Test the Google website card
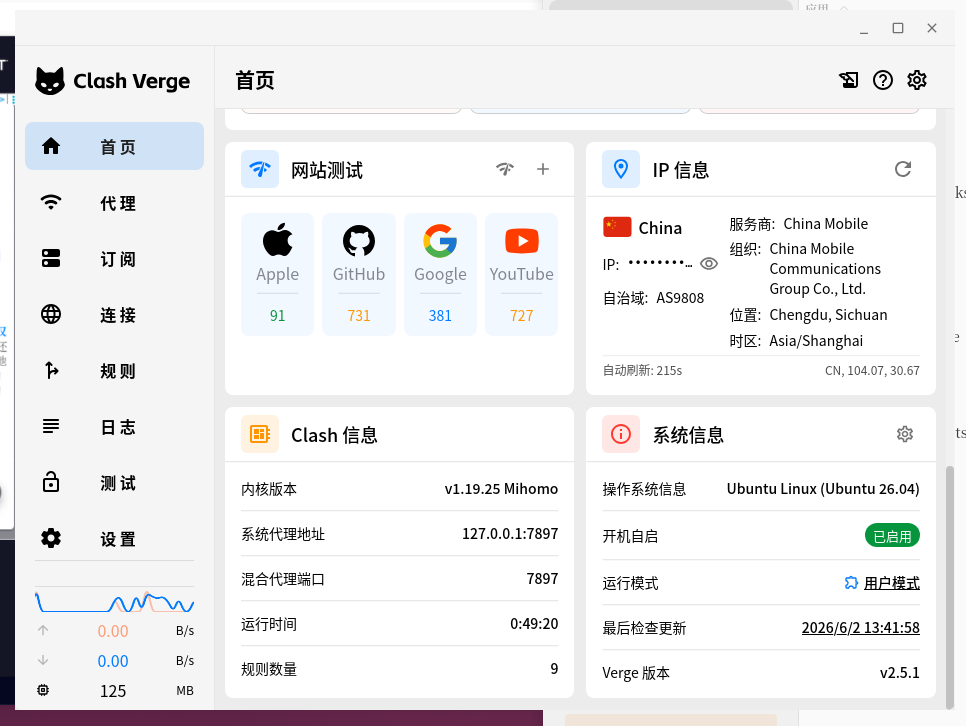Screen dimensions: 966x726 (440, 274)
